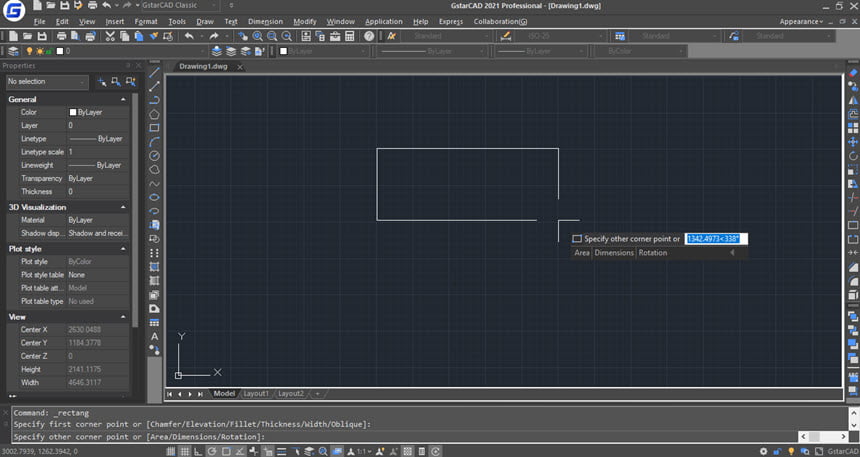860x457 pixels.
Task: Click the command line horizontal scrollbar
Action: pos(824,437)
